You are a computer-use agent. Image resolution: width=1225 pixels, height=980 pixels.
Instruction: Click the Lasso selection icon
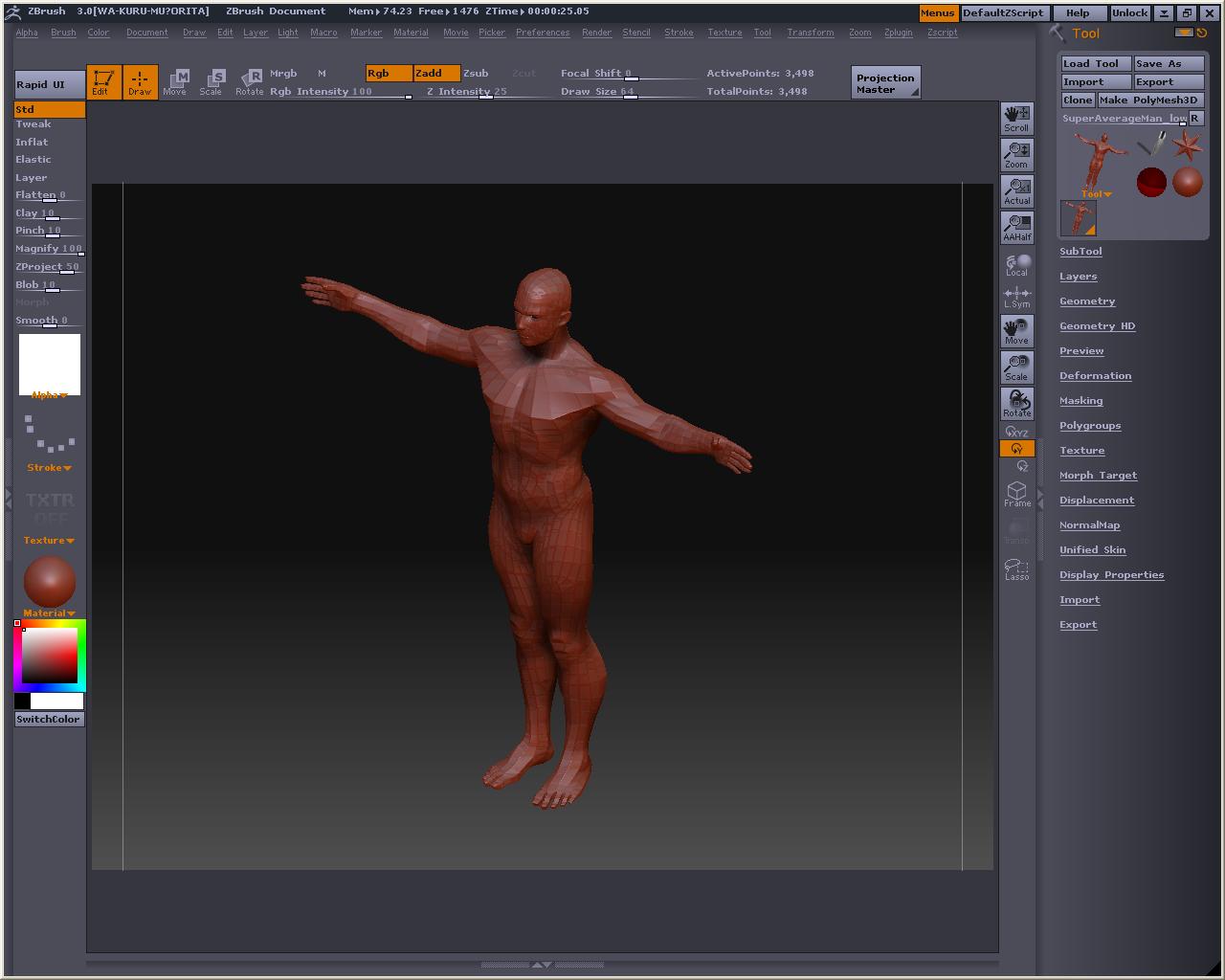click(1016, 569)
